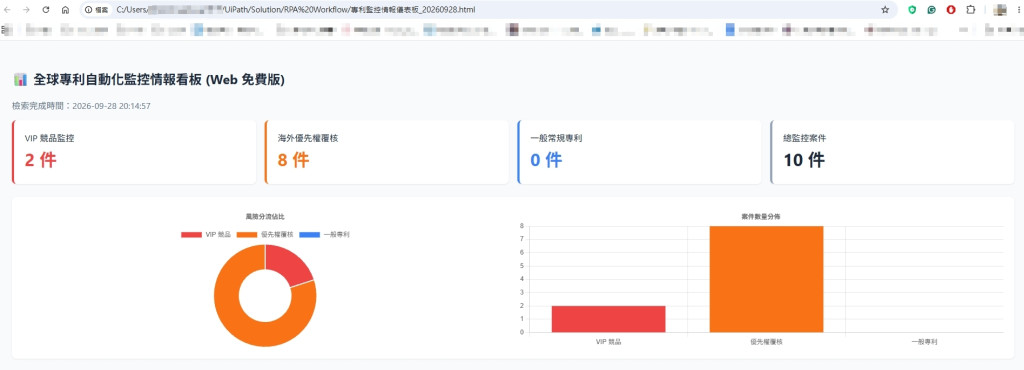Open the browser home page icon
The height and width of the screenshot is (370, 1024).
coord(65,10)
